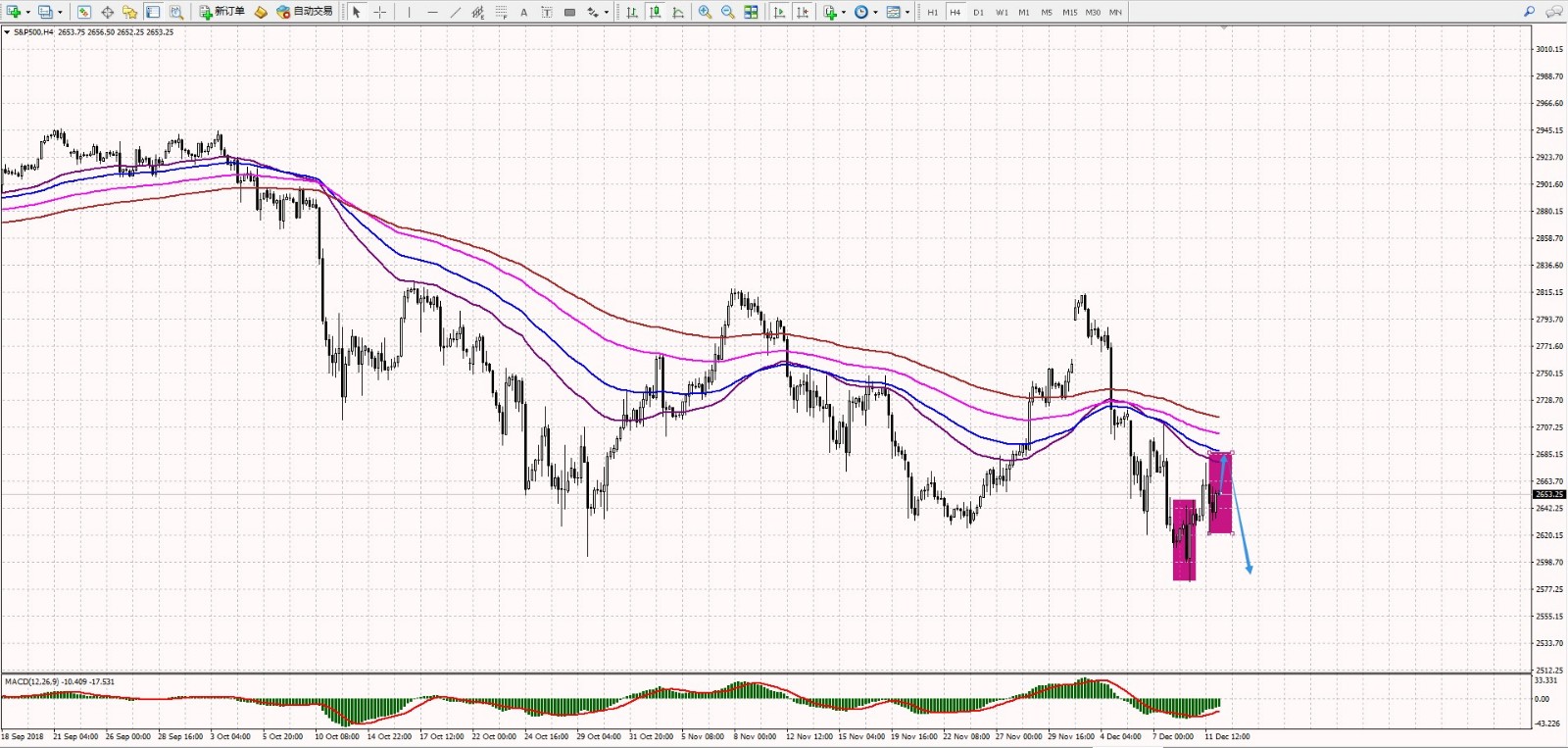Select the equidistant channel tool
The height and width of the screenshot is (748, 1568).
pos(478,12)
